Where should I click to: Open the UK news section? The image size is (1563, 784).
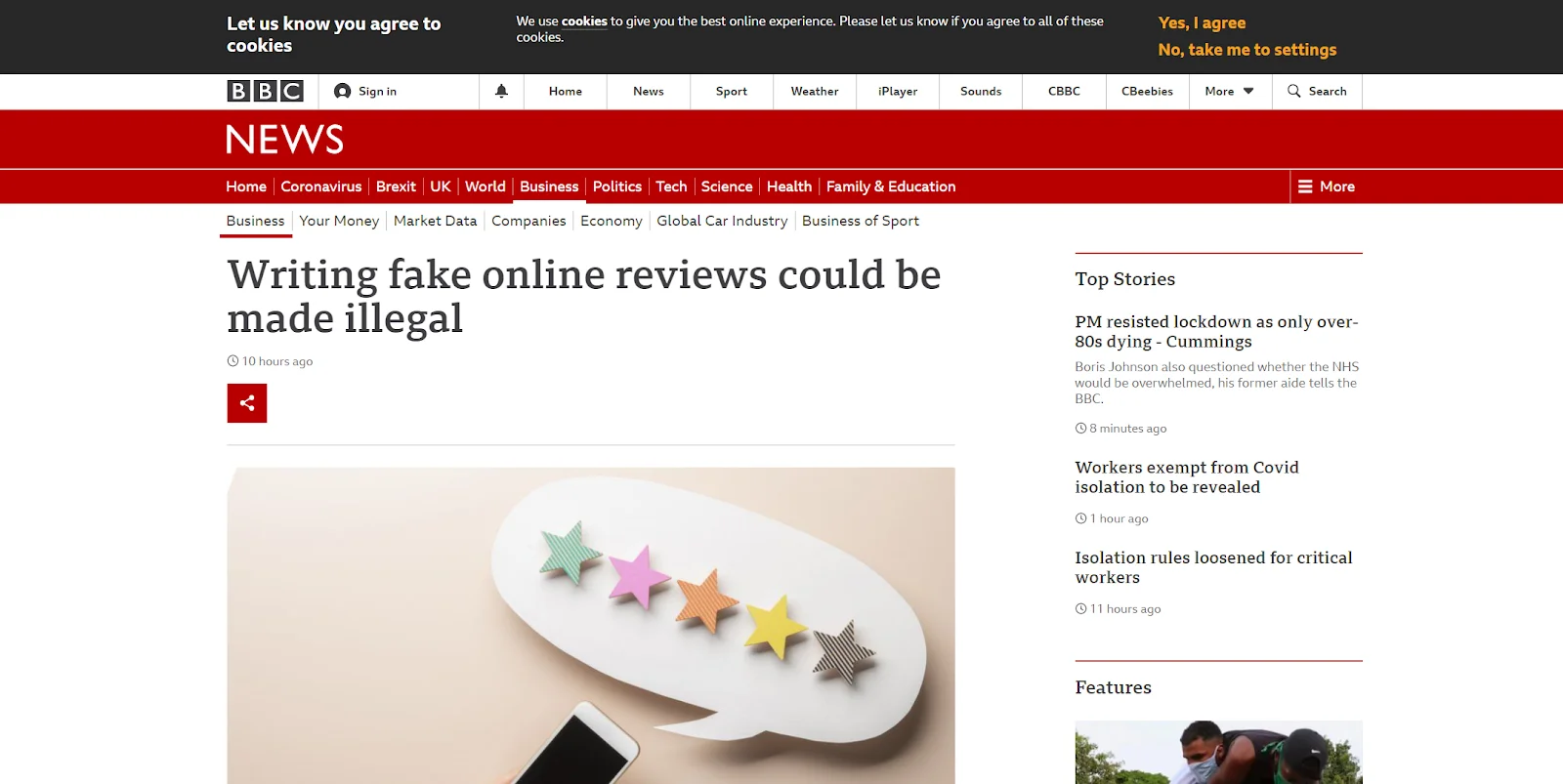(441, 186)
